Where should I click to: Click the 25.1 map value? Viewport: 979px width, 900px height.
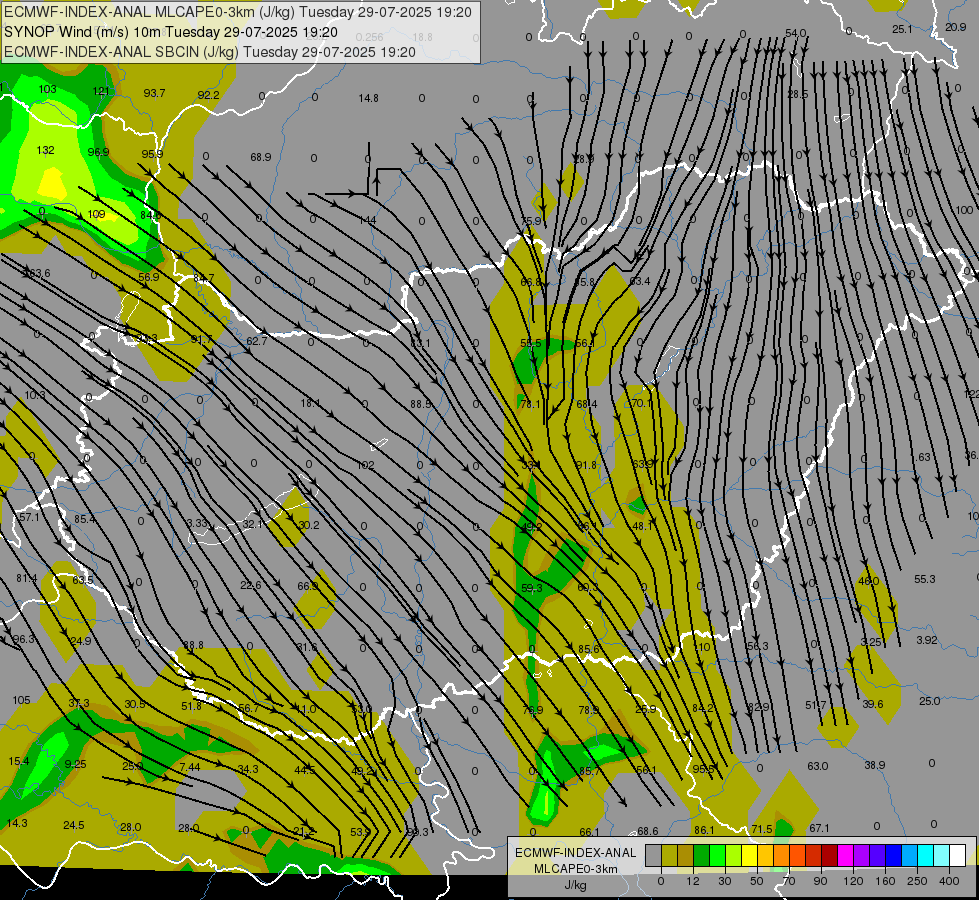tap(902, 29)
